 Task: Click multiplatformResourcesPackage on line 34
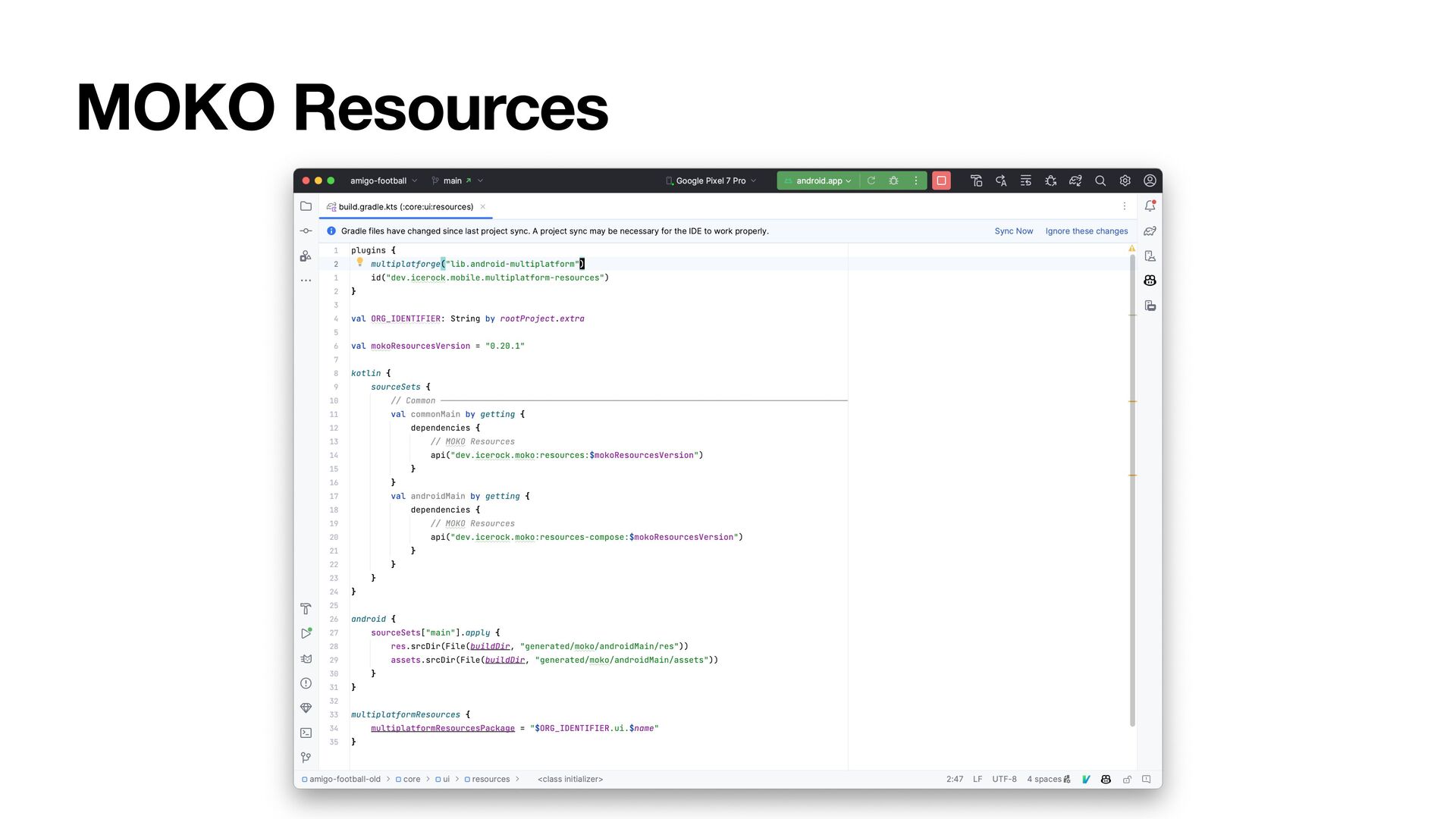(x=443, y=728)
